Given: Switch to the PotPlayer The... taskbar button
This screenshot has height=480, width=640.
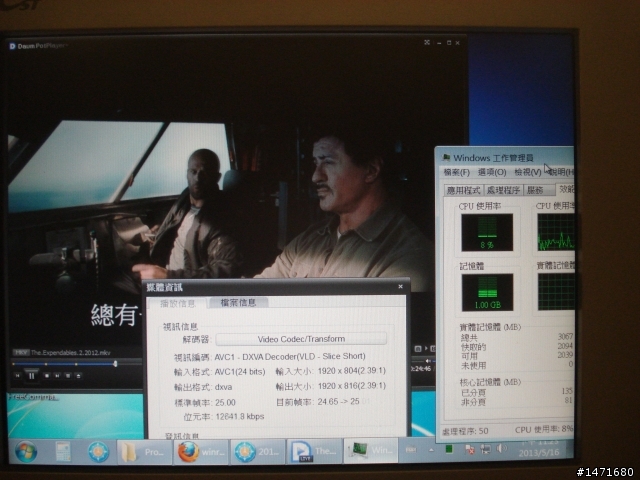Looking at the screenshot, I should click(x=315, y=451).
